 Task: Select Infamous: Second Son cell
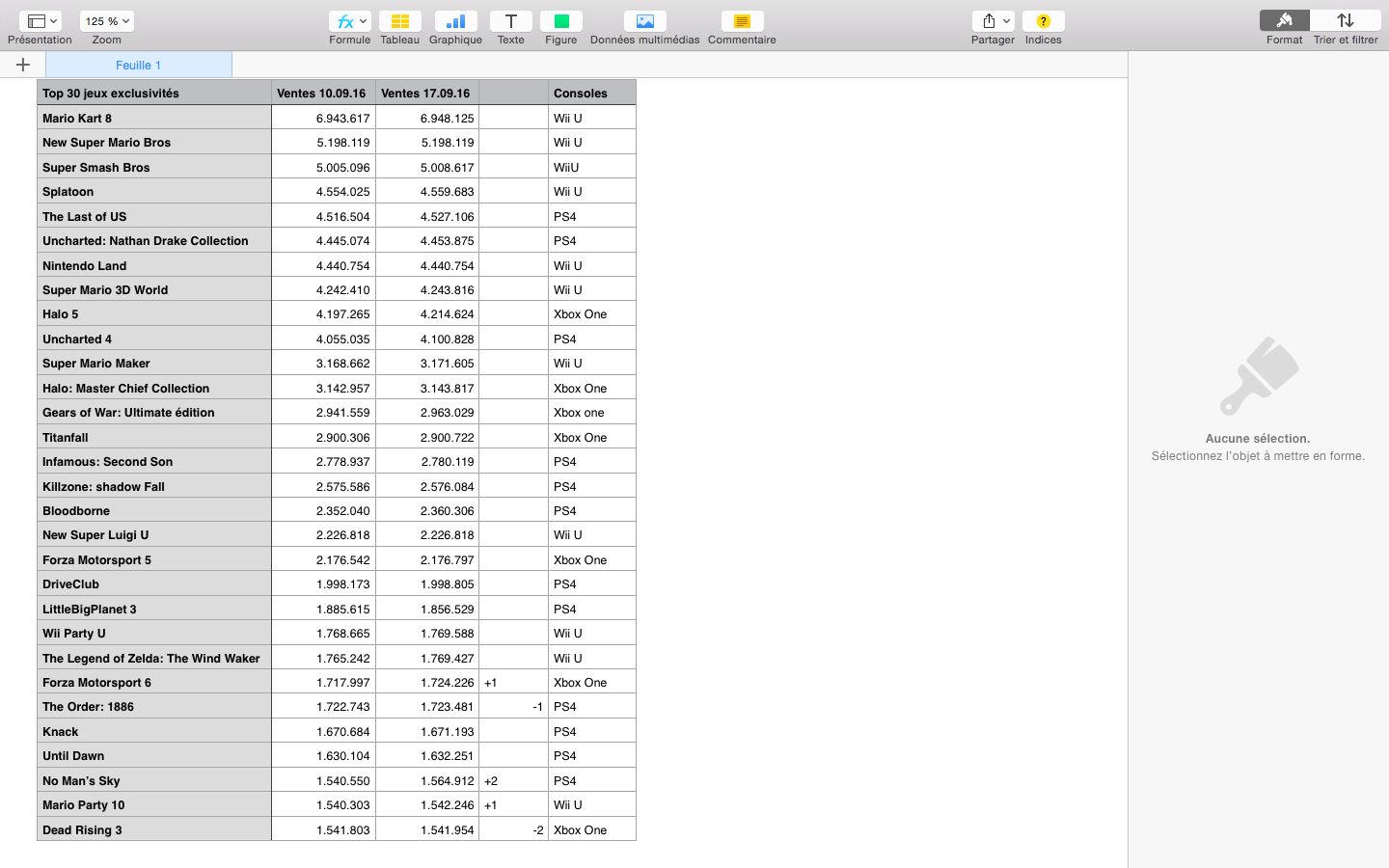[154, 461]
